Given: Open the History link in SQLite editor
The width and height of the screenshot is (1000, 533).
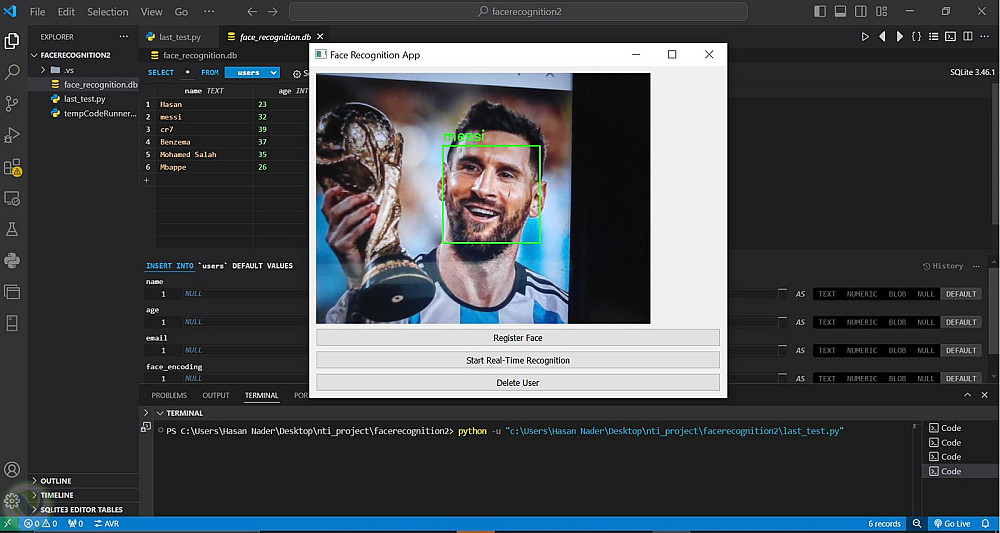Looking at the screenshot, I should pos(943,266).
